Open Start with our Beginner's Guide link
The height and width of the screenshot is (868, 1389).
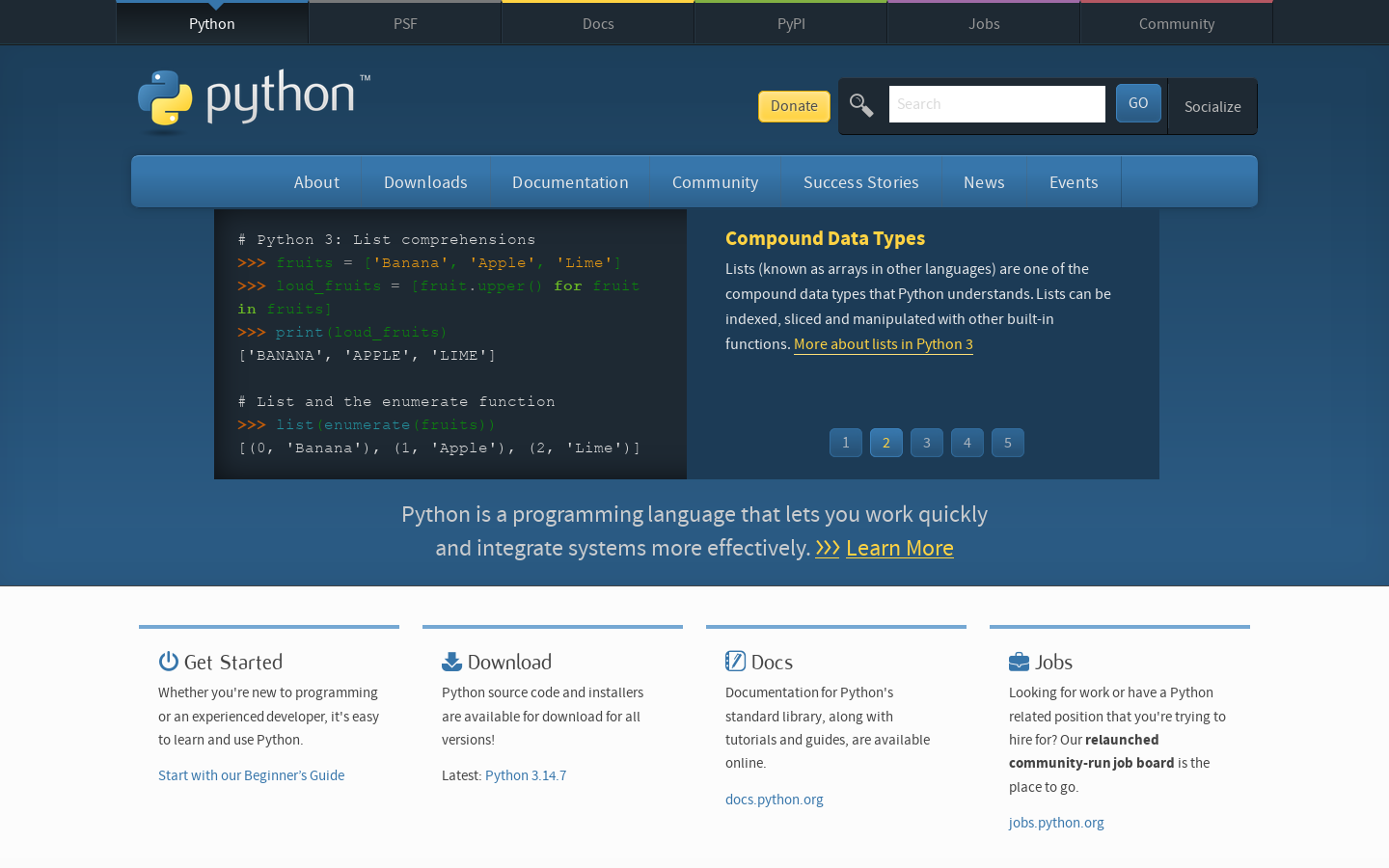pos(251,775)
